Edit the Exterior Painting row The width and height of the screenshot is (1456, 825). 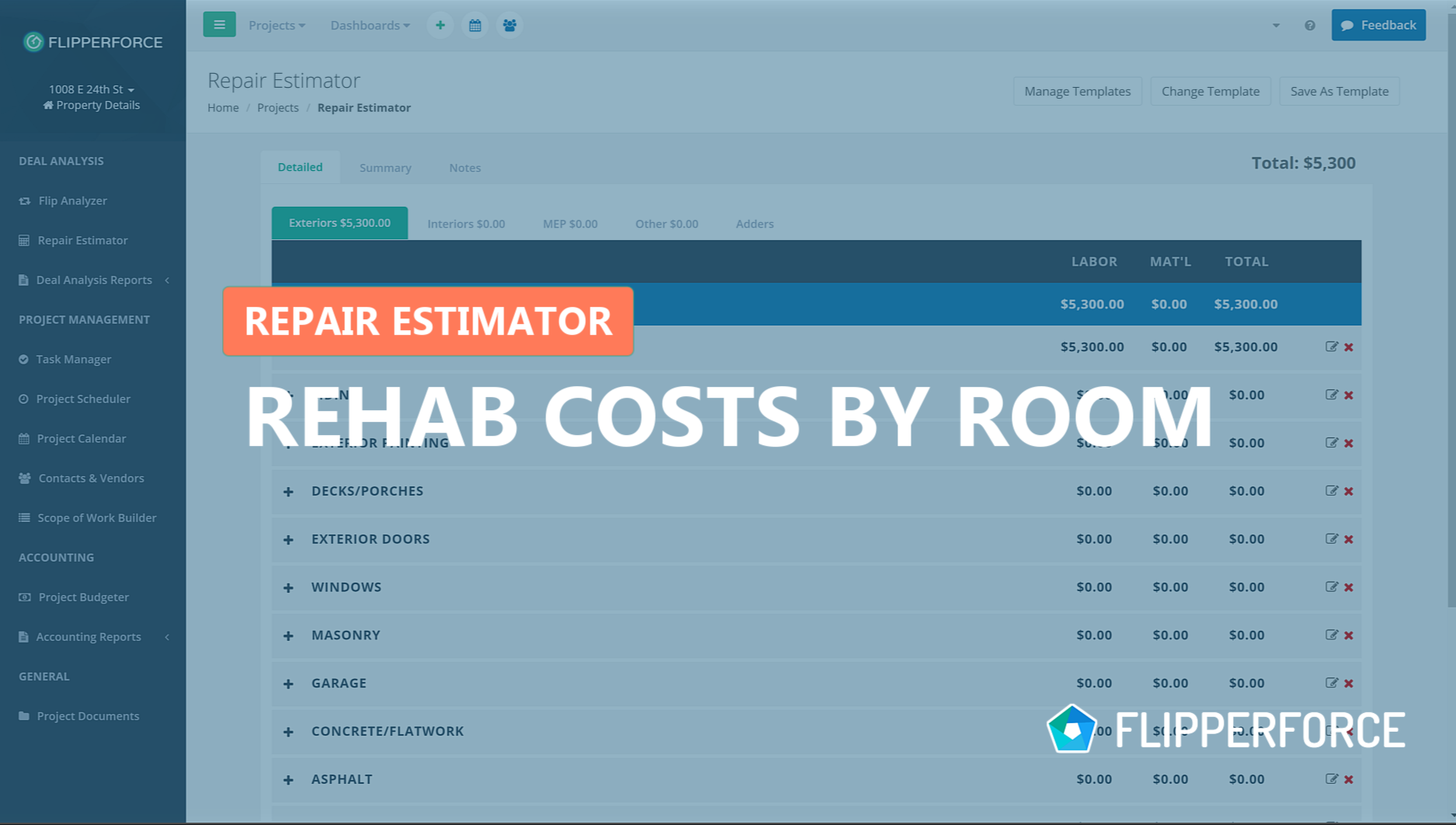click(1332, 442)
